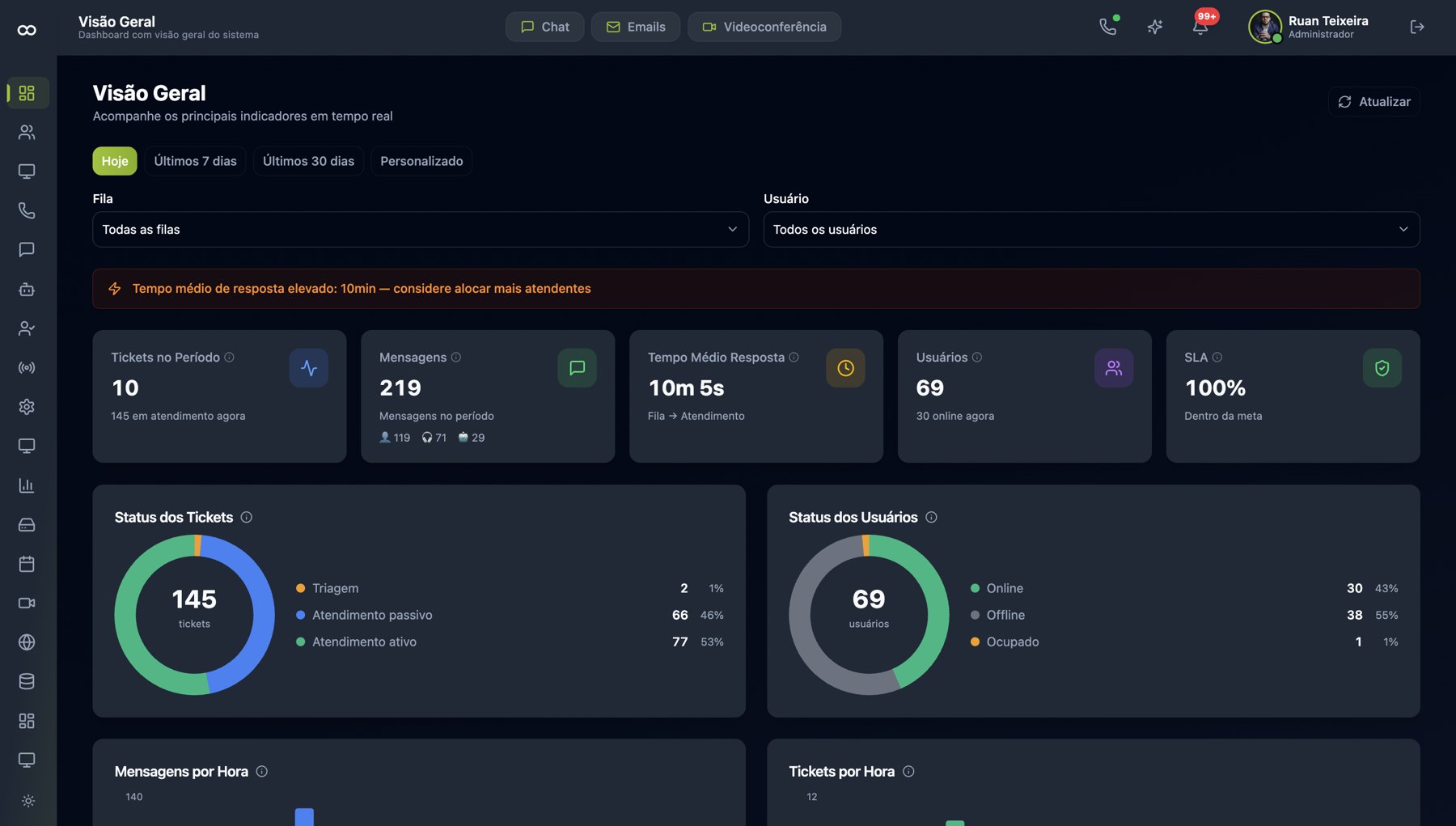
Task: Click the 100% SLA value
Action: pos(1216,388)
